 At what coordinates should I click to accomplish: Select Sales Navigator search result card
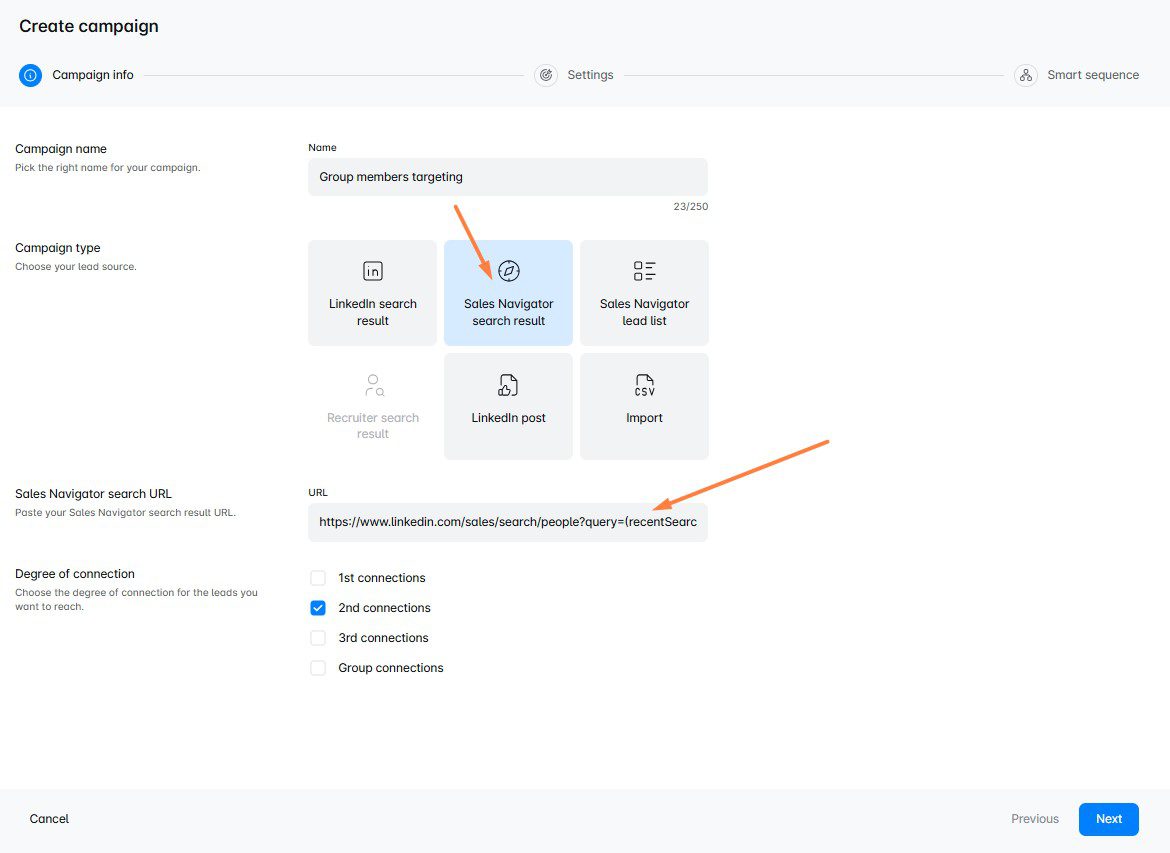pos(508,293)
